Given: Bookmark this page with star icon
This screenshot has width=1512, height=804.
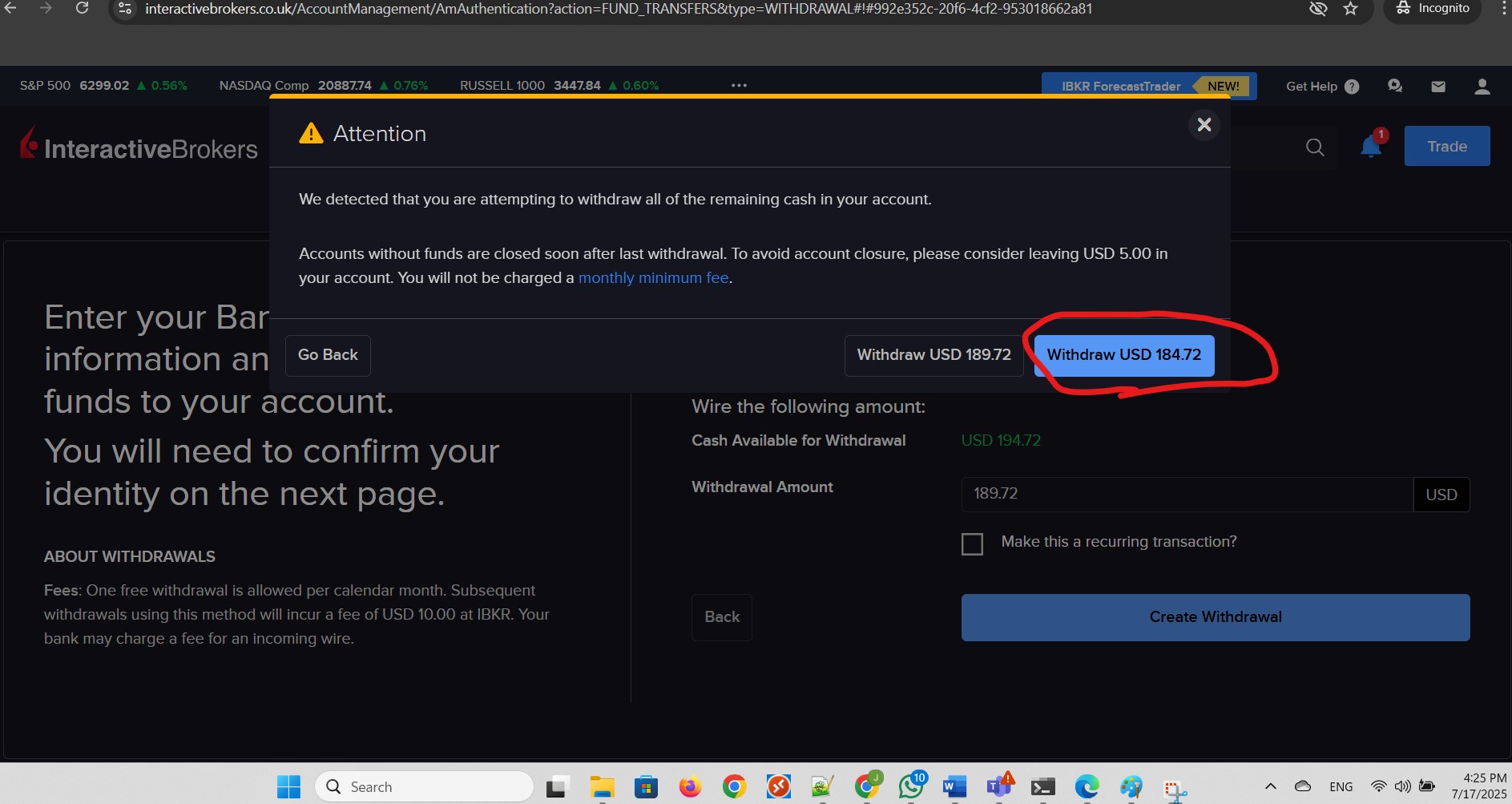Looking at the screenshot, I should tap(1351, 9).
